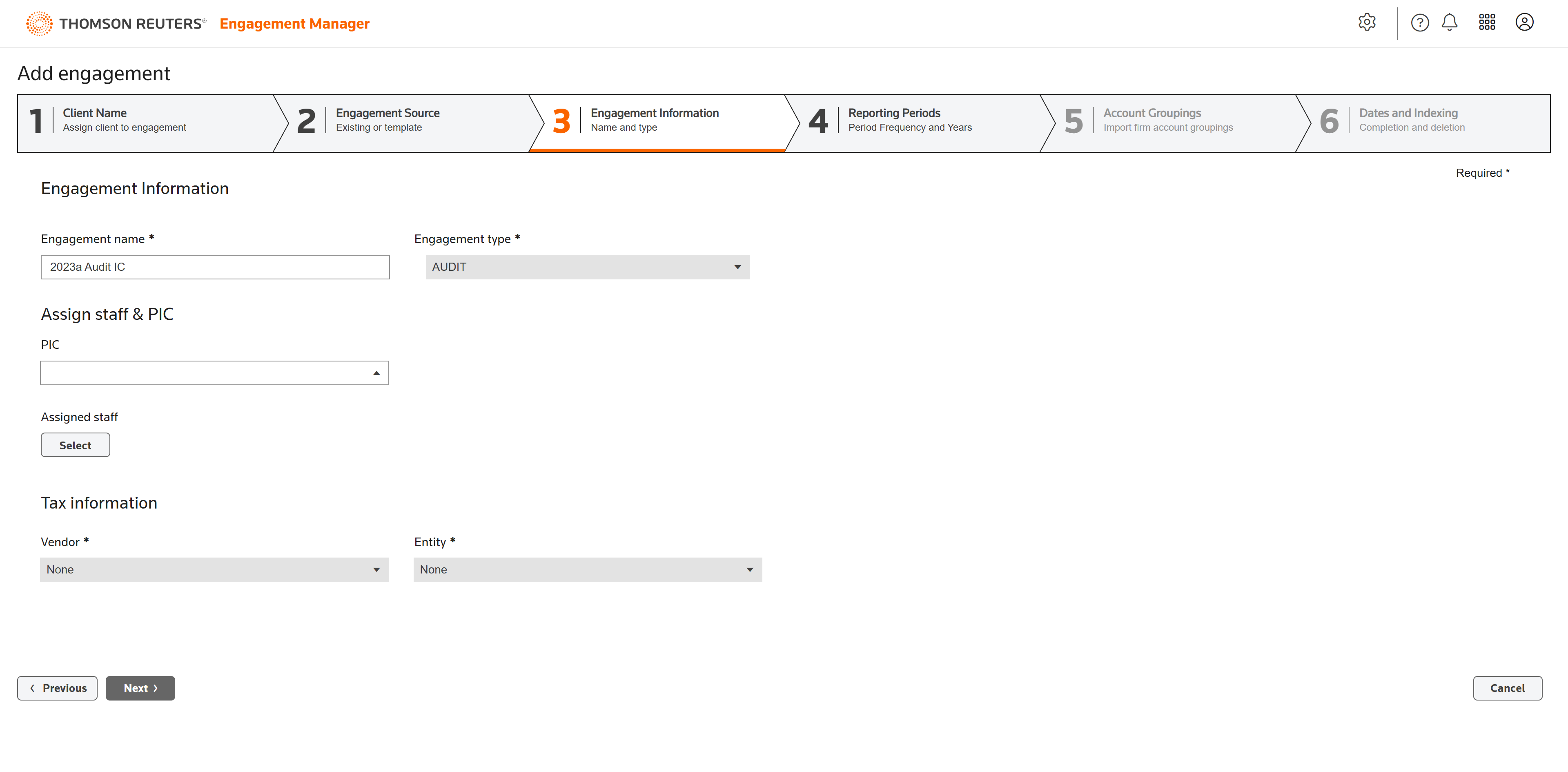The width and height of the screenshot is (1568, 772).
Task: Click the help question mark icon
Action: 1419,22
